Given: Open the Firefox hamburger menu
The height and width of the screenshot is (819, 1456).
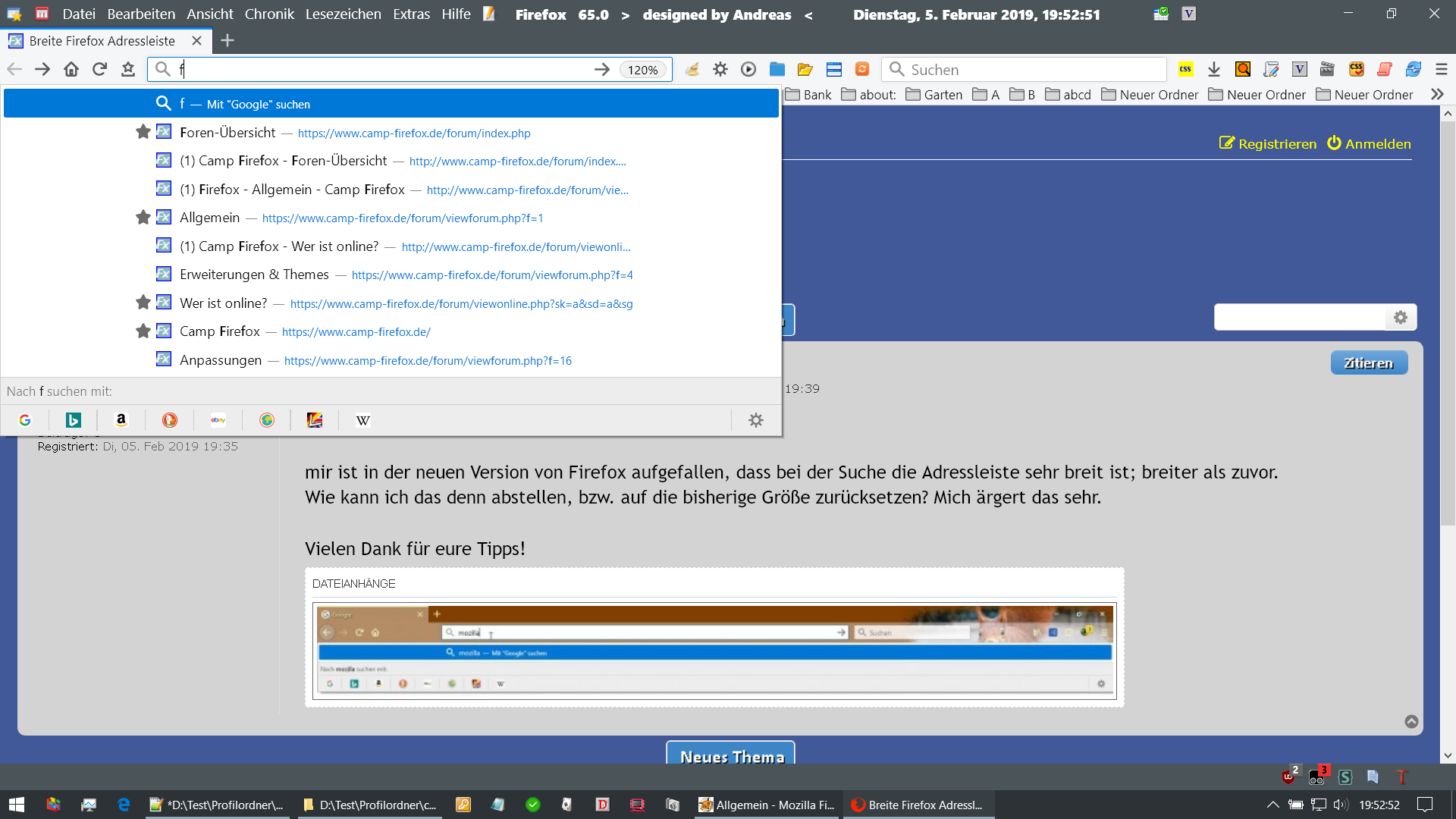Looking at the screenshot, I should pyautogui.click(x=1442, y=69).
